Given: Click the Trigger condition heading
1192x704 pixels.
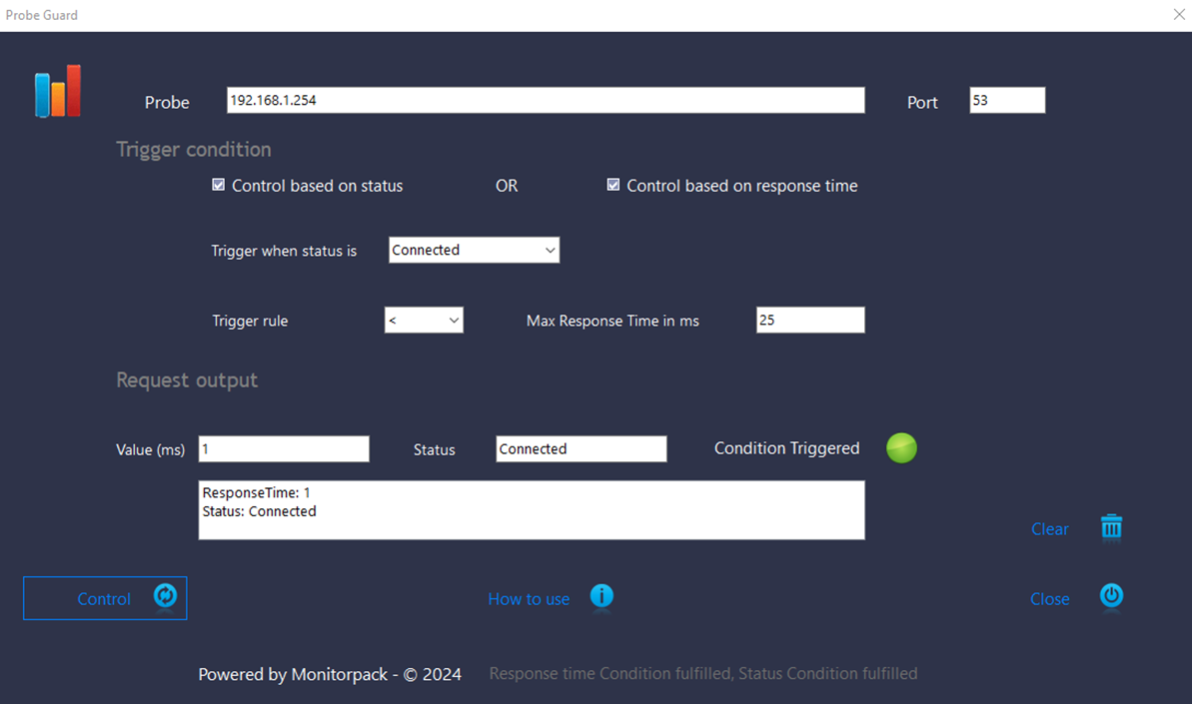Looking at the screenshot, I should click(x=194, y=149).
